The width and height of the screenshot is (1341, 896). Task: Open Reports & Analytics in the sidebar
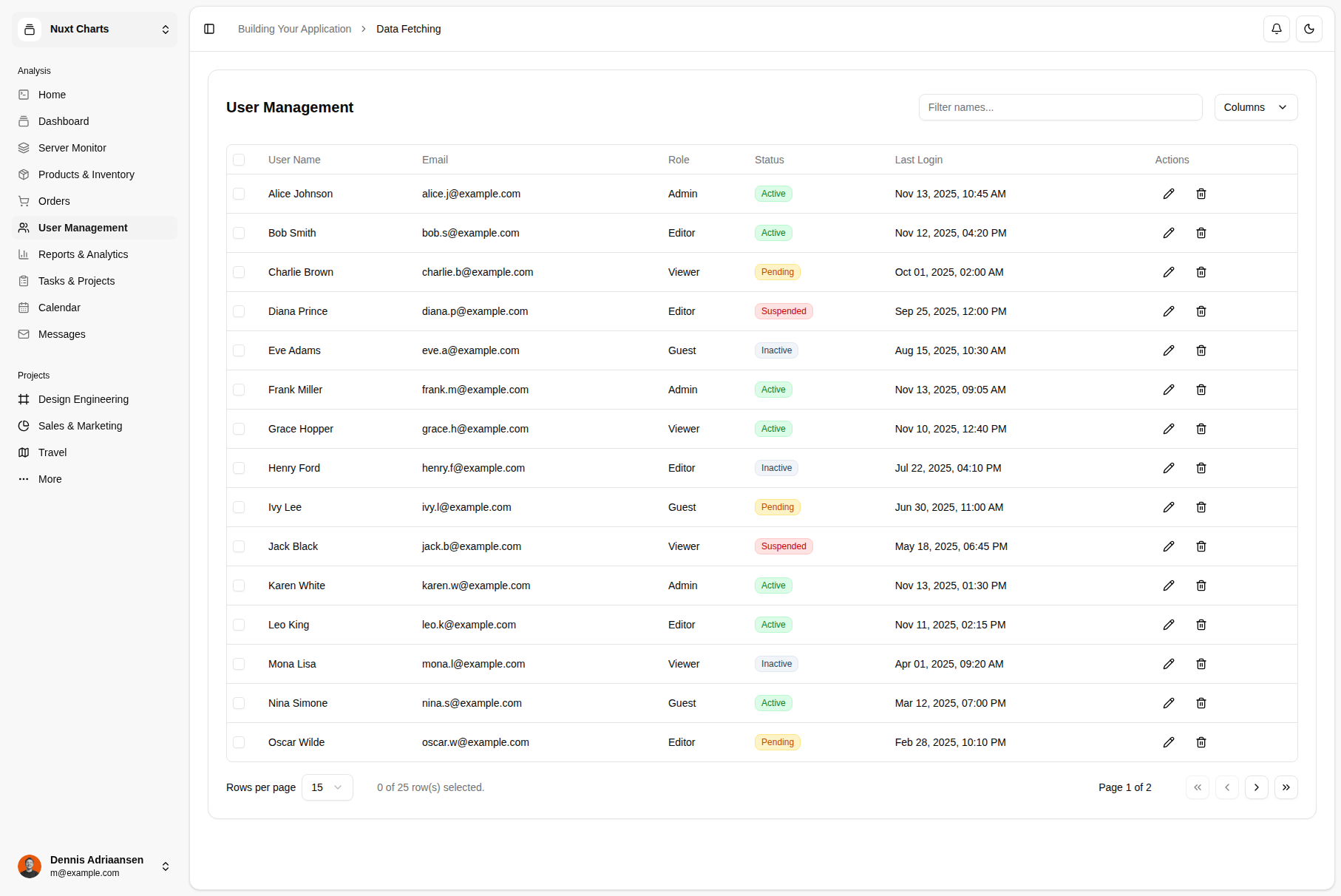(83, 254)
